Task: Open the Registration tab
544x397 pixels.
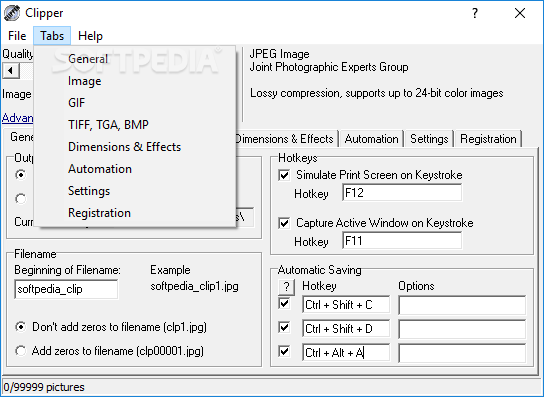Action: pyautogui.click(x=488, y=139)
